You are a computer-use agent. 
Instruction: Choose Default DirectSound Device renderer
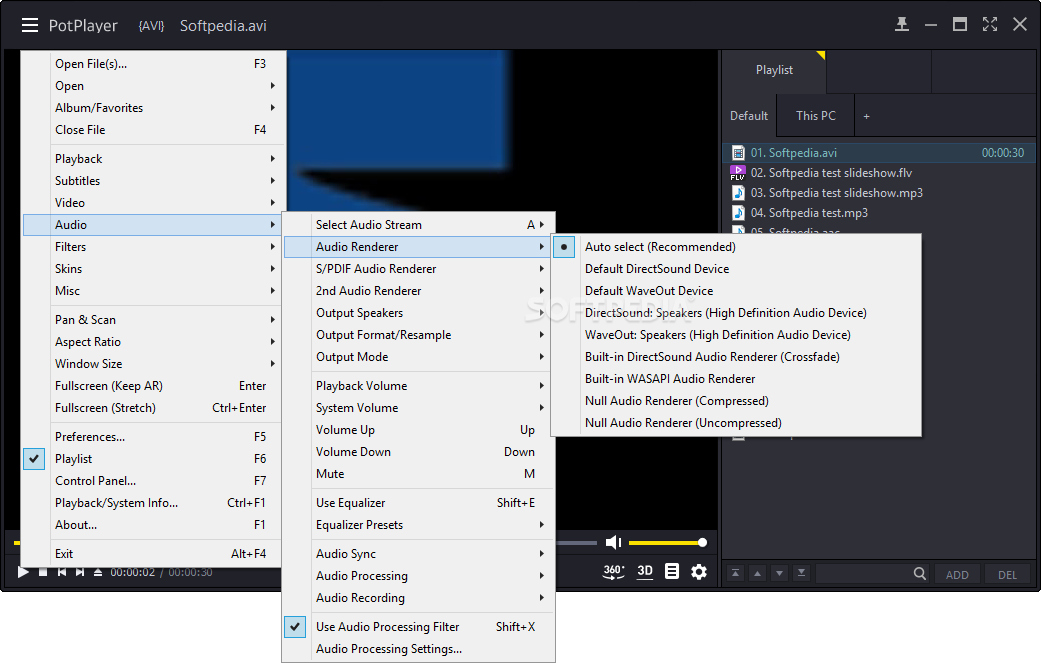(x=736, y=269)
